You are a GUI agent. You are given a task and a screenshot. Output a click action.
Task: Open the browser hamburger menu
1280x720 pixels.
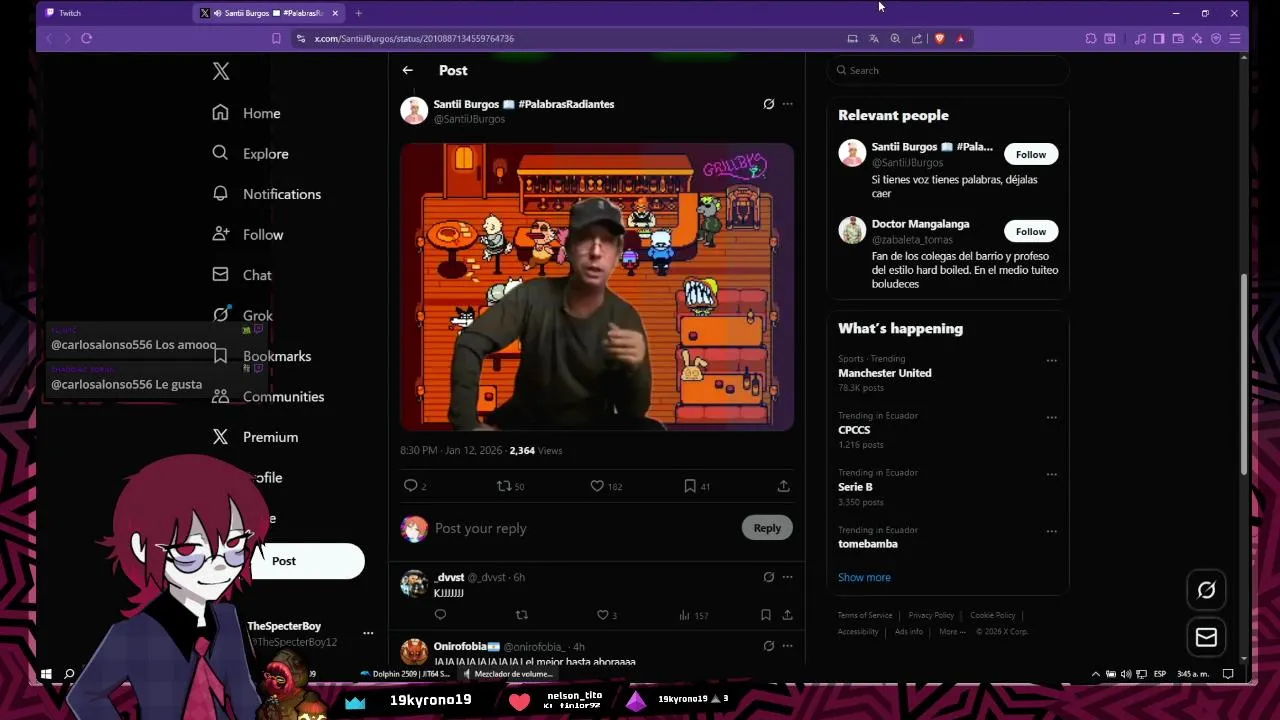(1235, 38)
